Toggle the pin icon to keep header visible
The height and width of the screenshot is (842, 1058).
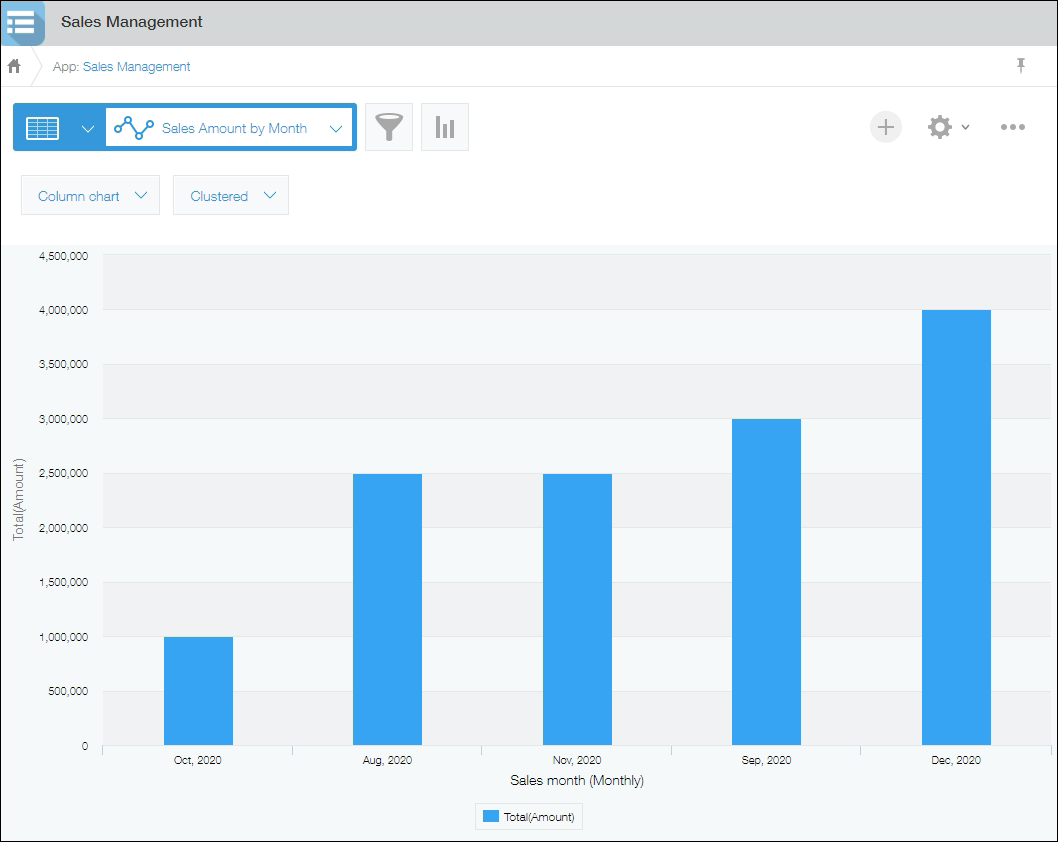click(1021, 65)
